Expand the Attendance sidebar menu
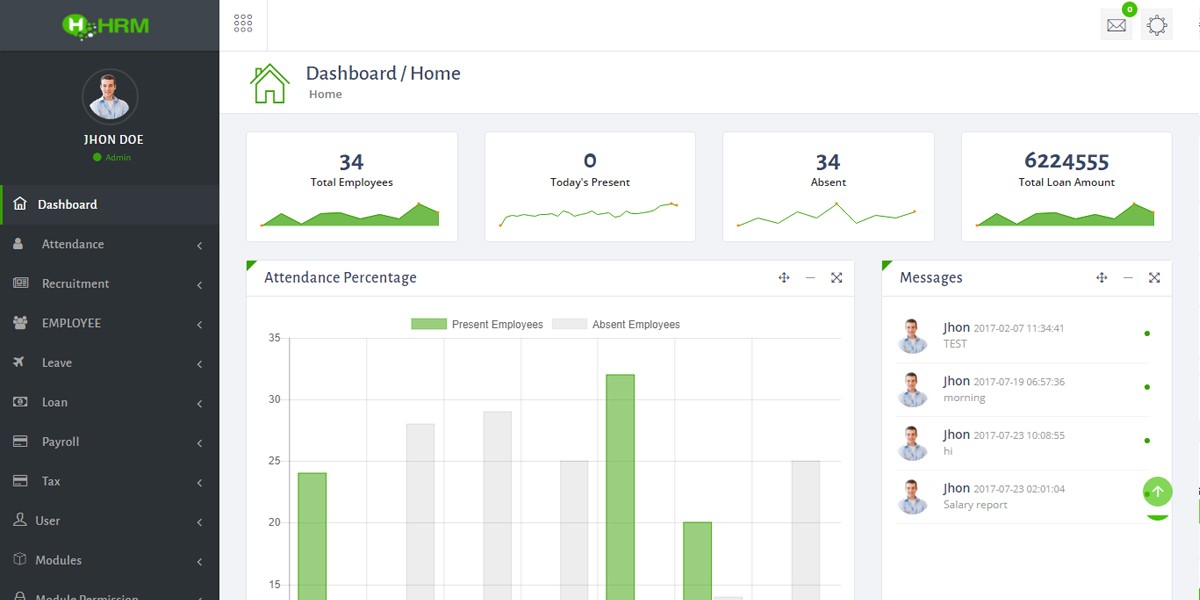 click(109, 244)
